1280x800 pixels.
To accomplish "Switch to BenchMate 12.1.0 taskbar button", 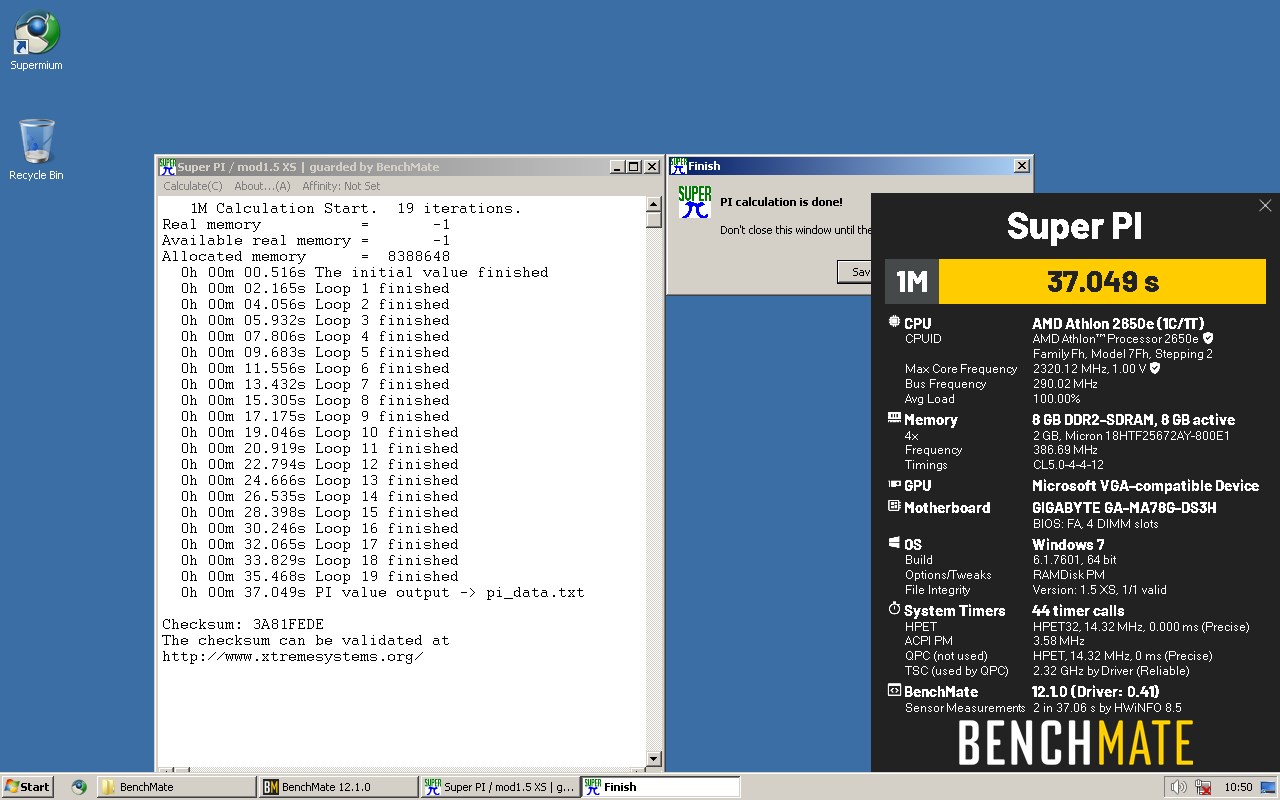I will pos(338,787).
